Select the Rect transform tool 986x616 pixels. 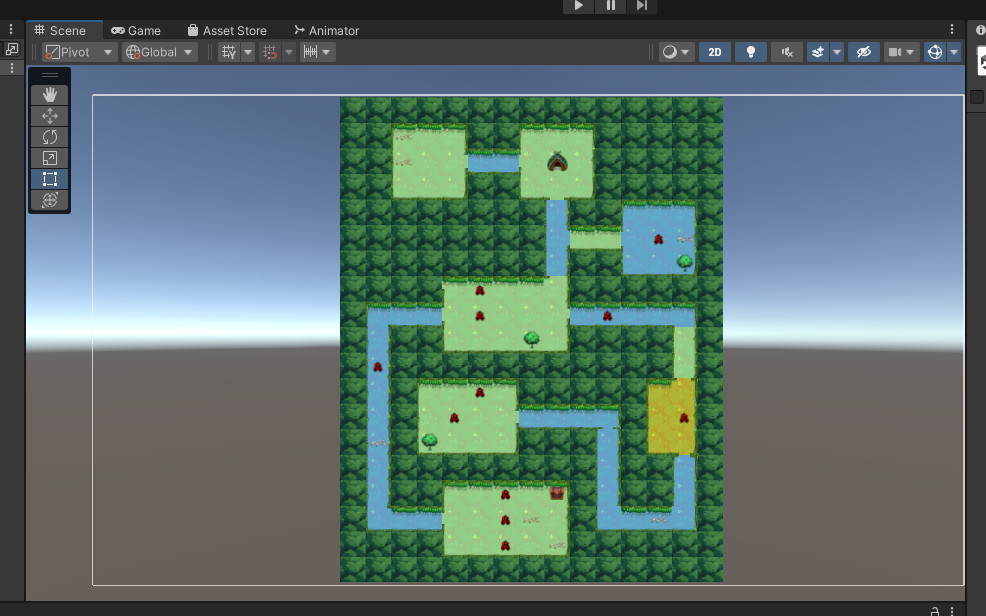[x=49, y=179]
